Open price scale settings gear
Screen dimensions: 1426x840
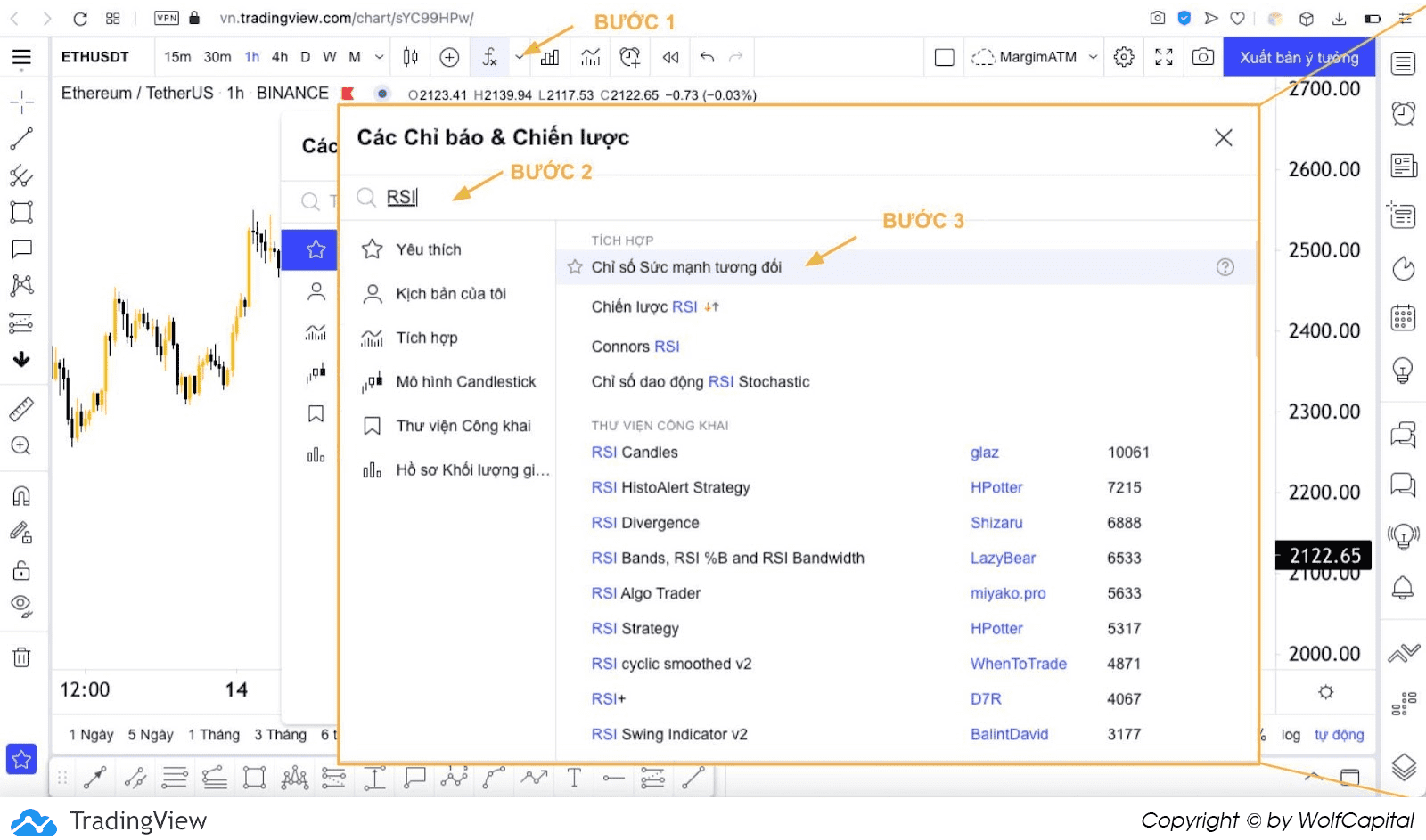(x=1326, y=692)
